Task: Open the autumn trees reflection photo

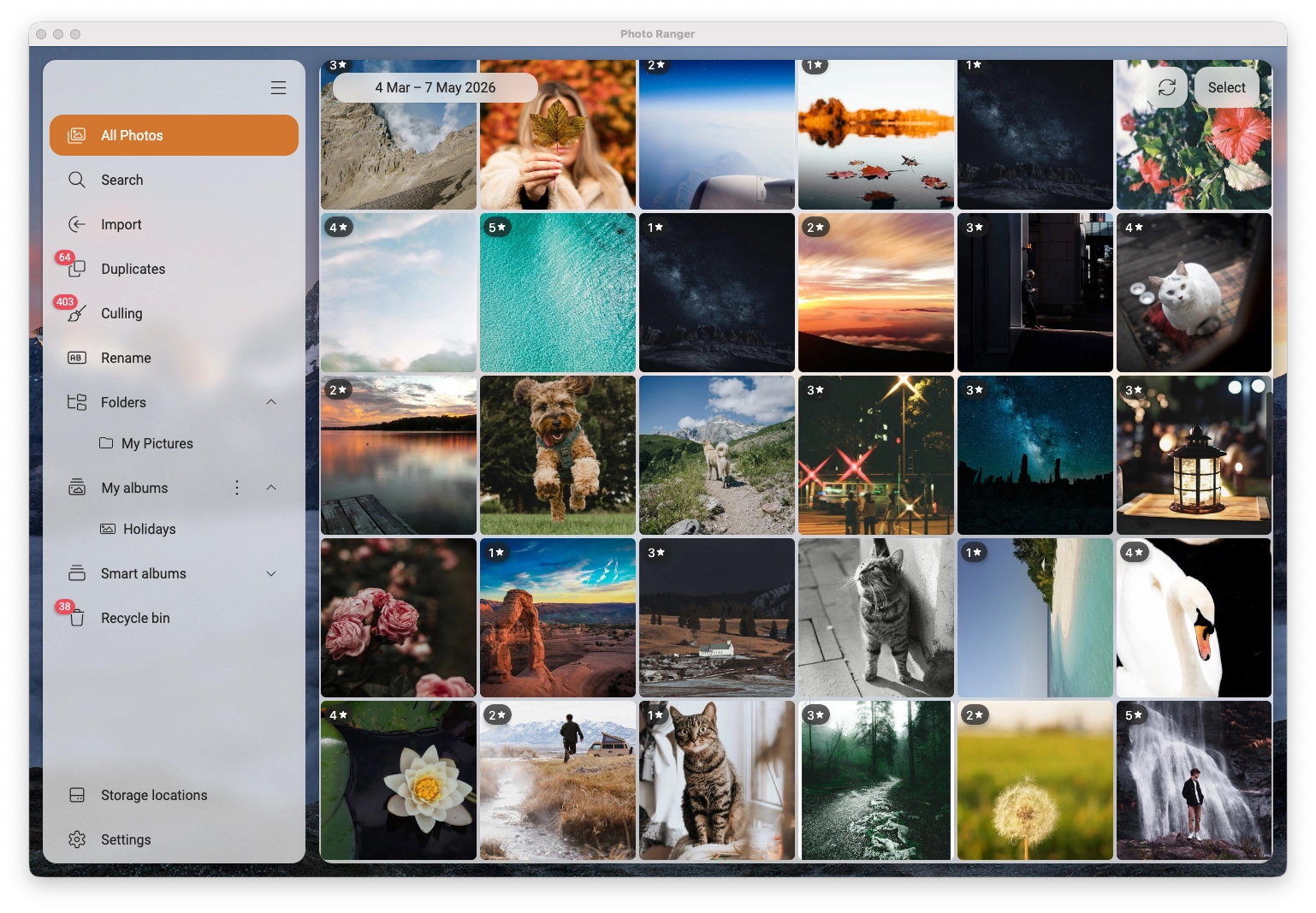Action: [876, 134]
